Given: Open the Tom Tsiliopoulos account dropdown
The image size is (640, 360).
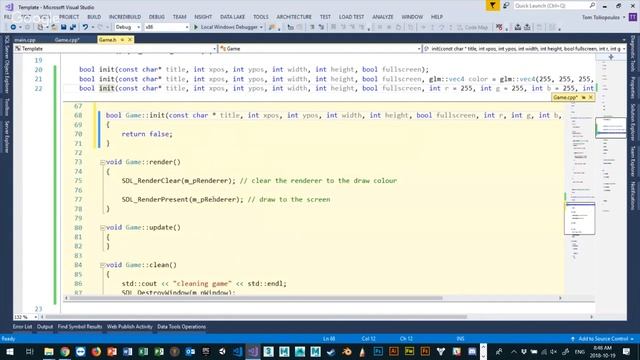Looking at the screenshot, I should point(603,17).
